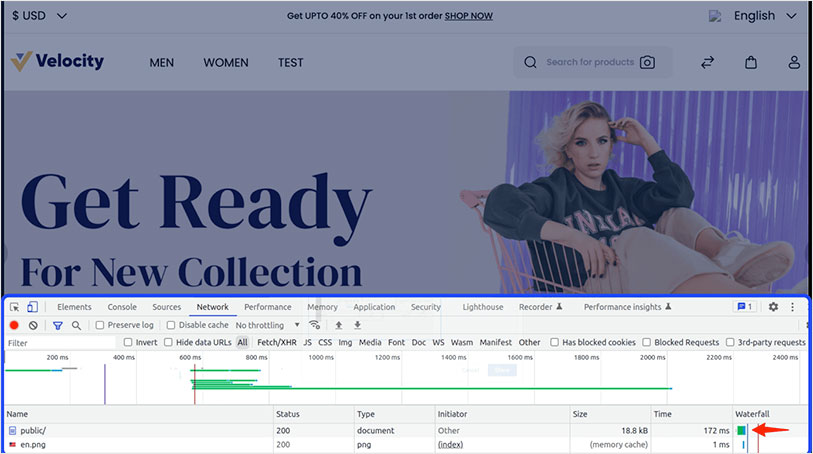
Task: Toggle the device toolbar icon
Action: pos(32,307)
